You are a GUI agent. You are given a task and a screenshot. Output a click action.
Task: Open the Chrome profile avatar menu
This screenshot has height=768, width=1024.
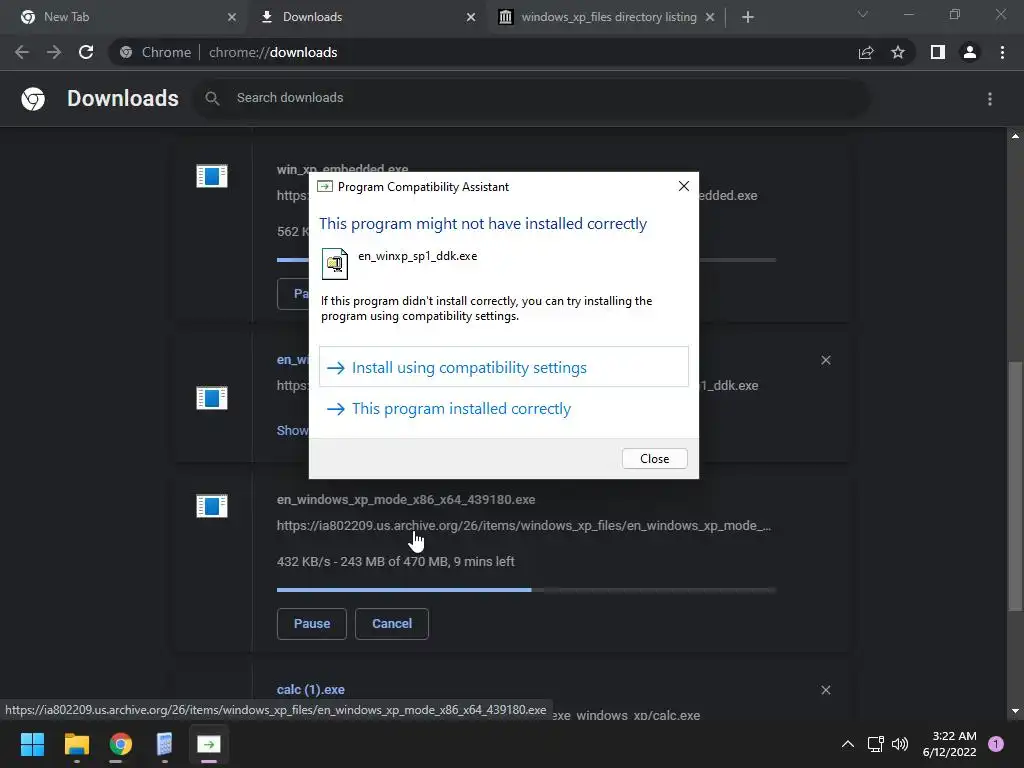[x=970, y=52]
